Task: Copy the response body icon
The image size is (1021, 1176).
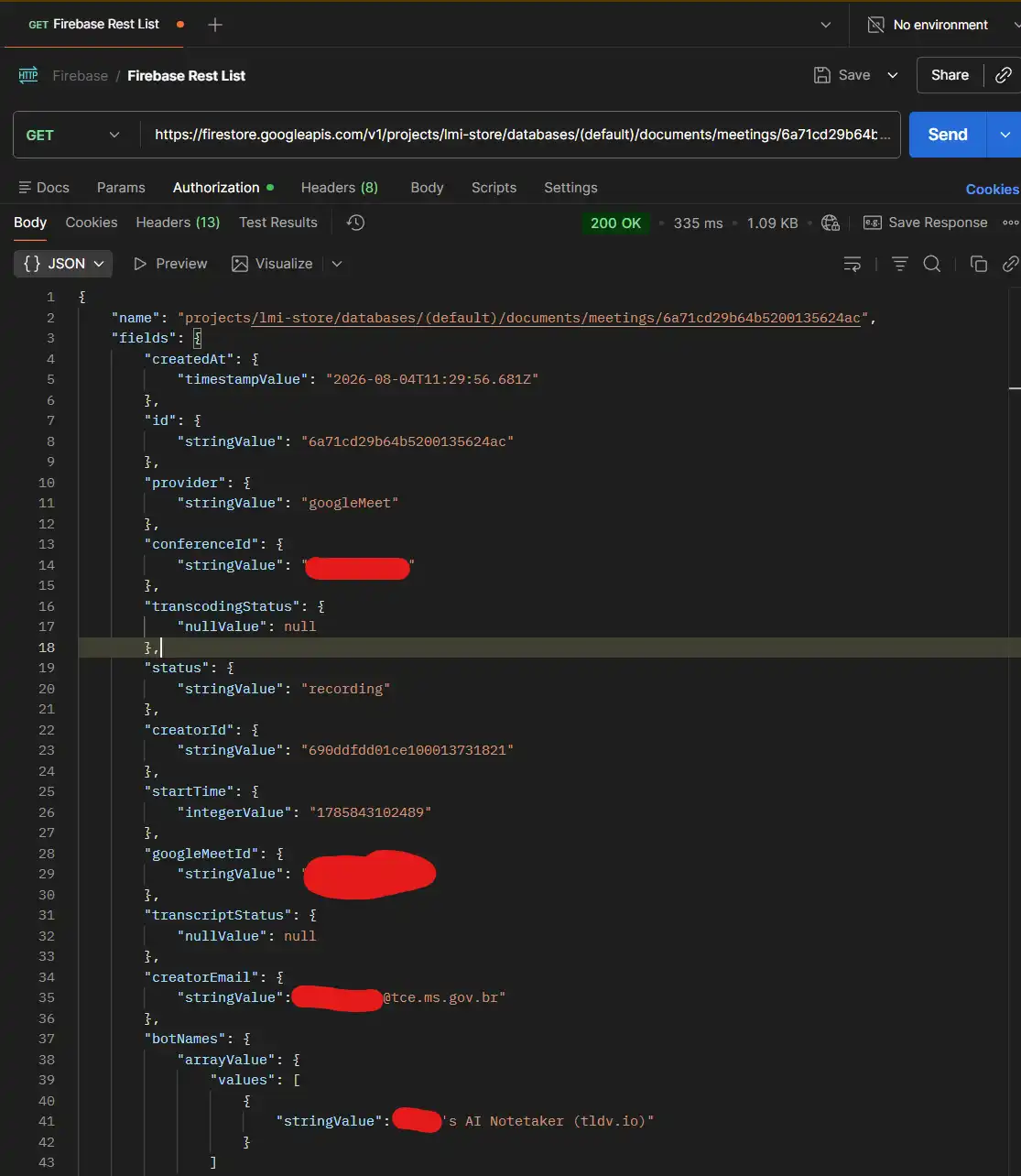Action: [x=979, y=264]
